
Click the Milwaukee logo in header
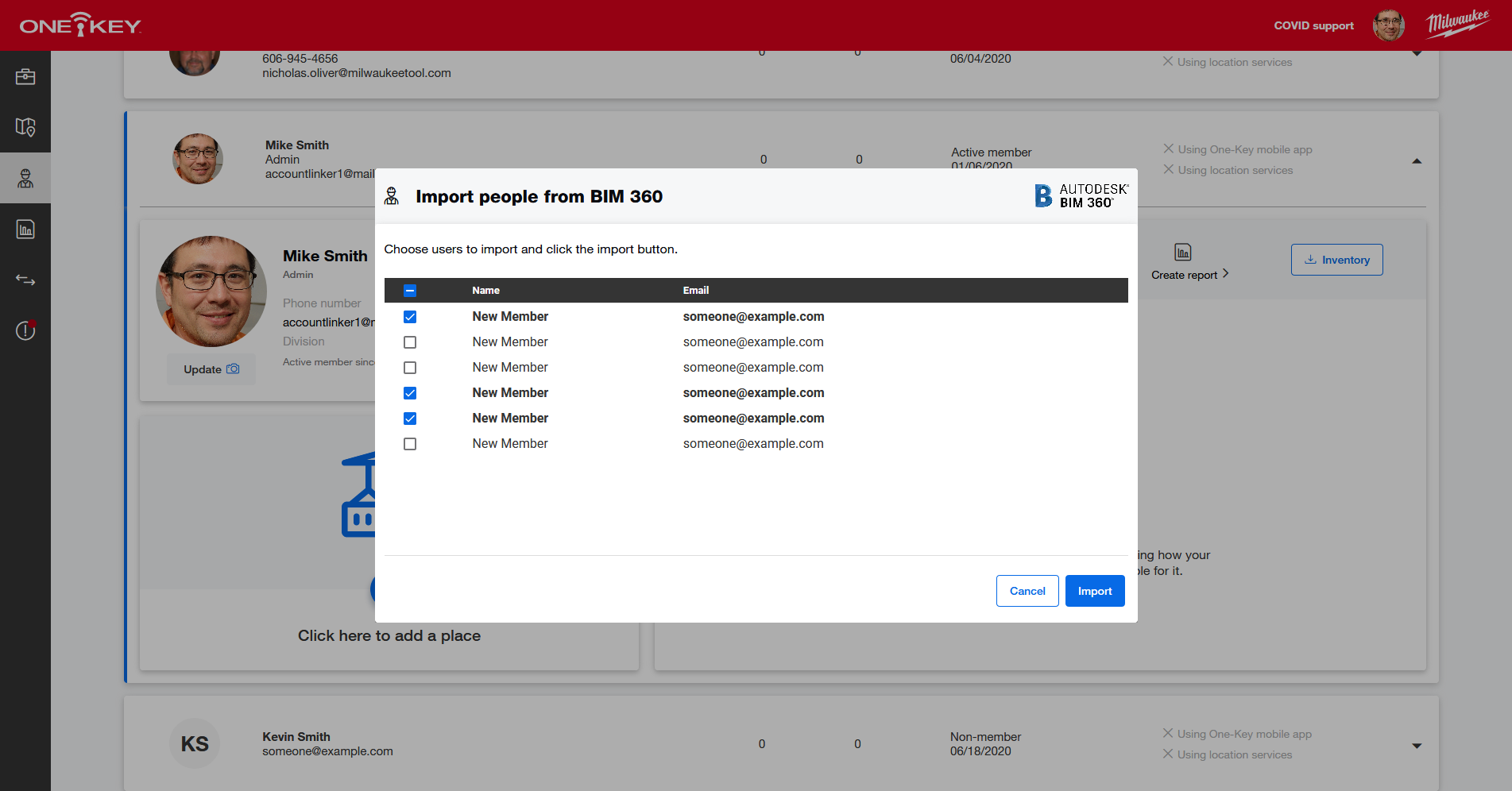(x=1457, y=24)
